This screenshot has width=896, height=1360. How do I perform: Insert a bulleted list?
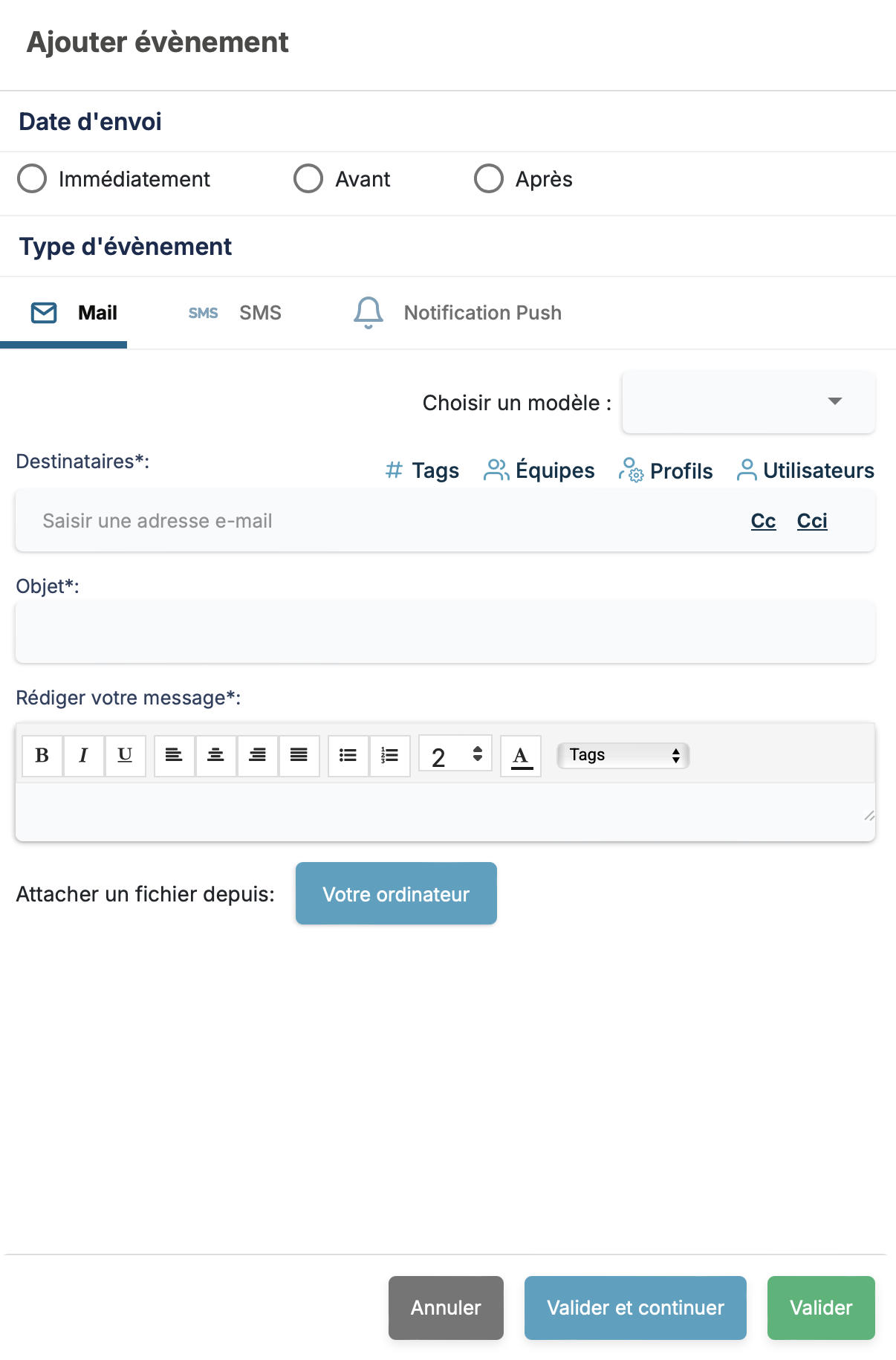(348, 756)
